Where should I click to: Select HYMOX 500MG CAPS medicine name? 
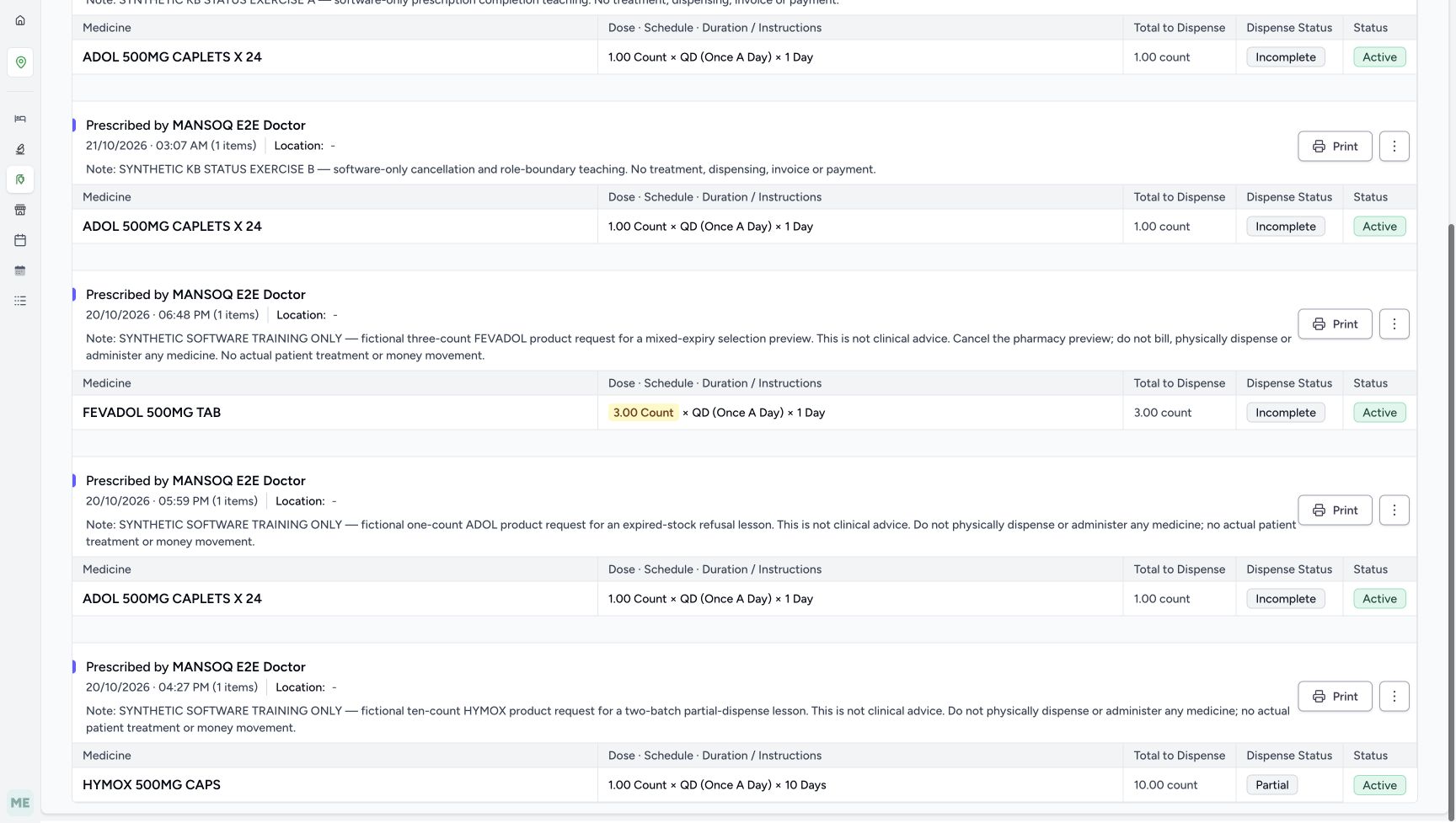pos(152,785)
